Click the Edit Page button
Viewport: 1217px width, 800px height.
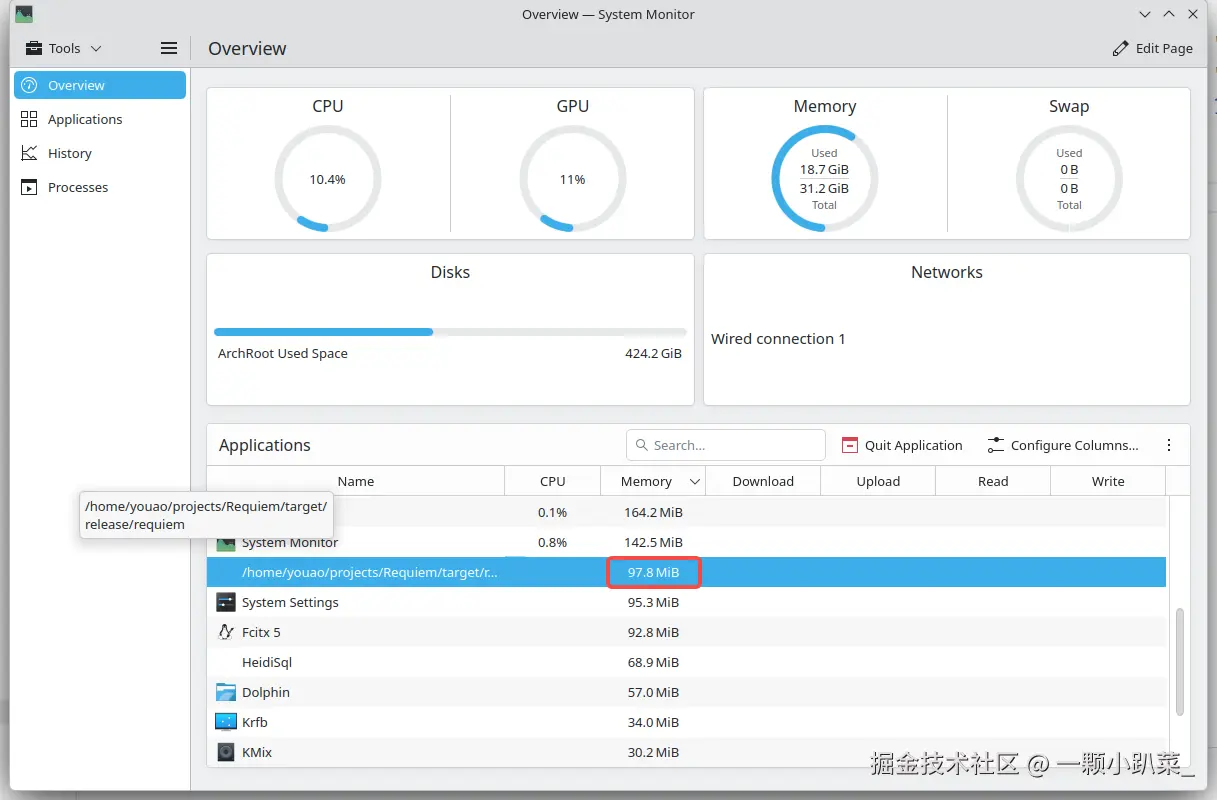(1153, 48)
